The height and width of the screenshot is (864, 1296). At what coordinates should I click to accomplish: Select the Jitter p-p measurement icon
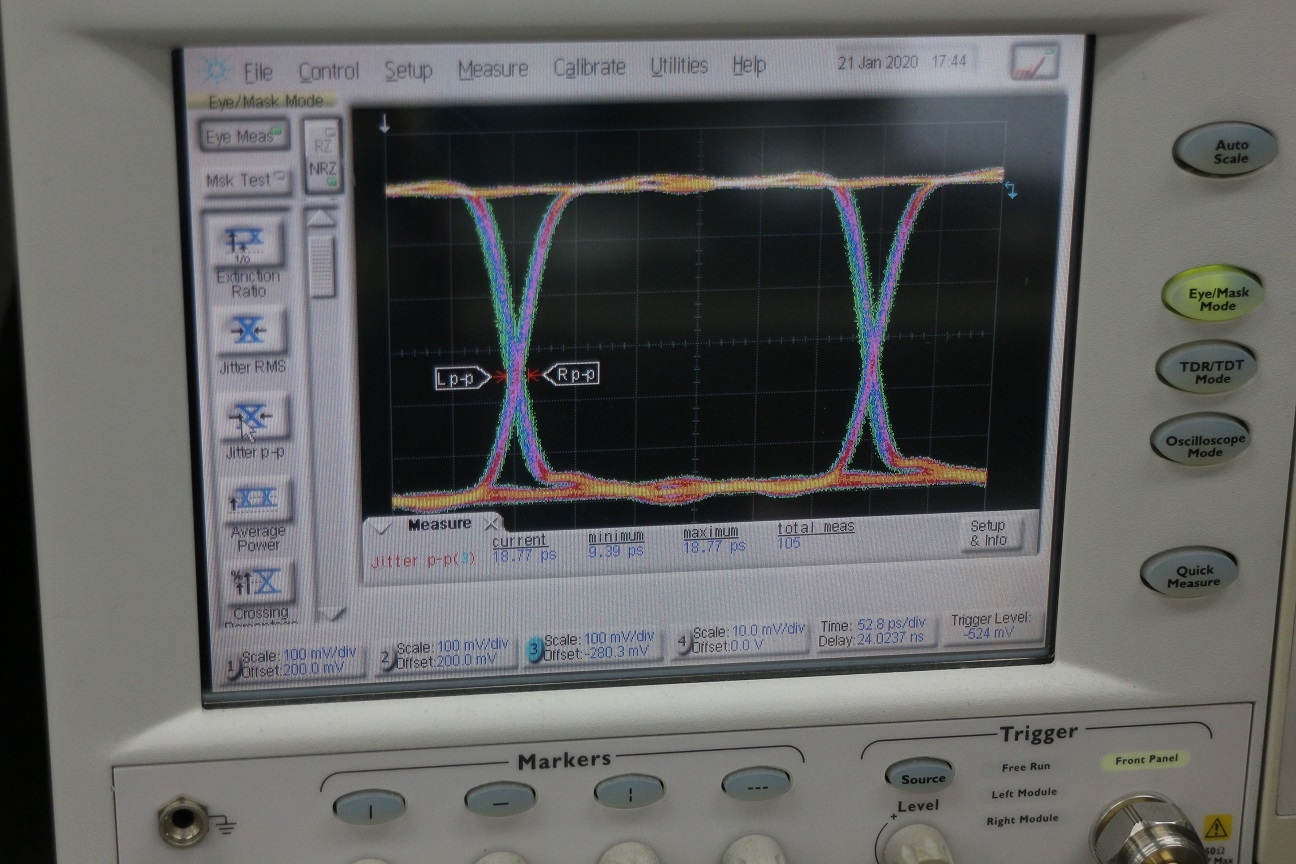[252, 417]
